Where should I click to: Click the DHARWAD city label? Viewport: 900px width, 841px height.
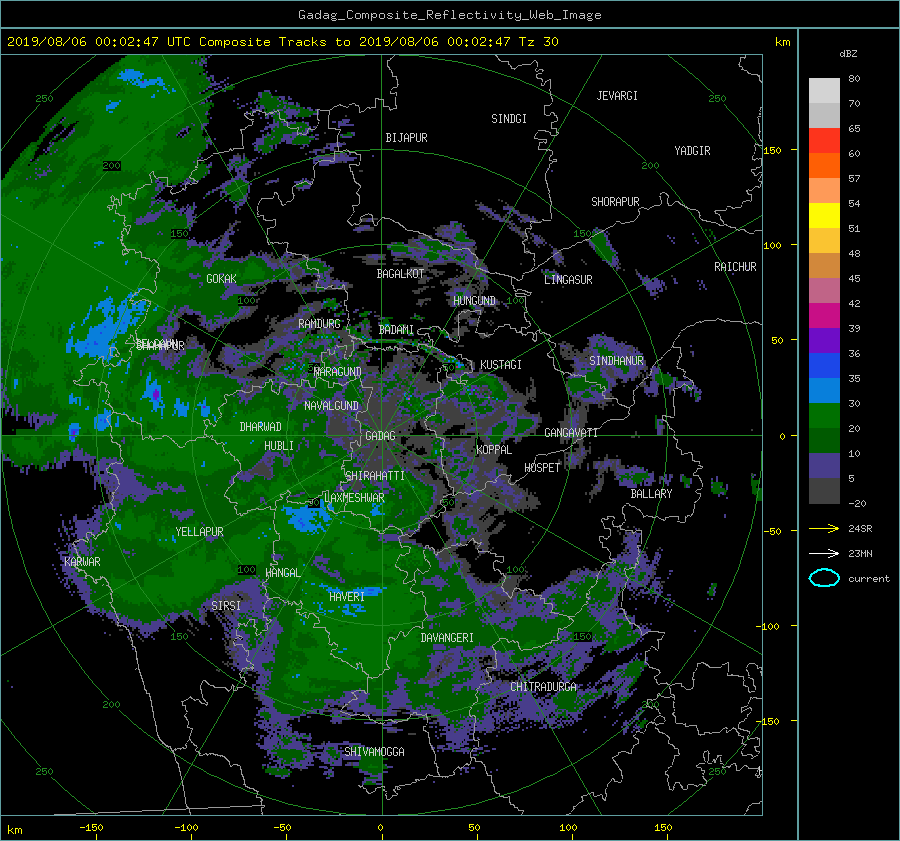[x=261, y=427]
